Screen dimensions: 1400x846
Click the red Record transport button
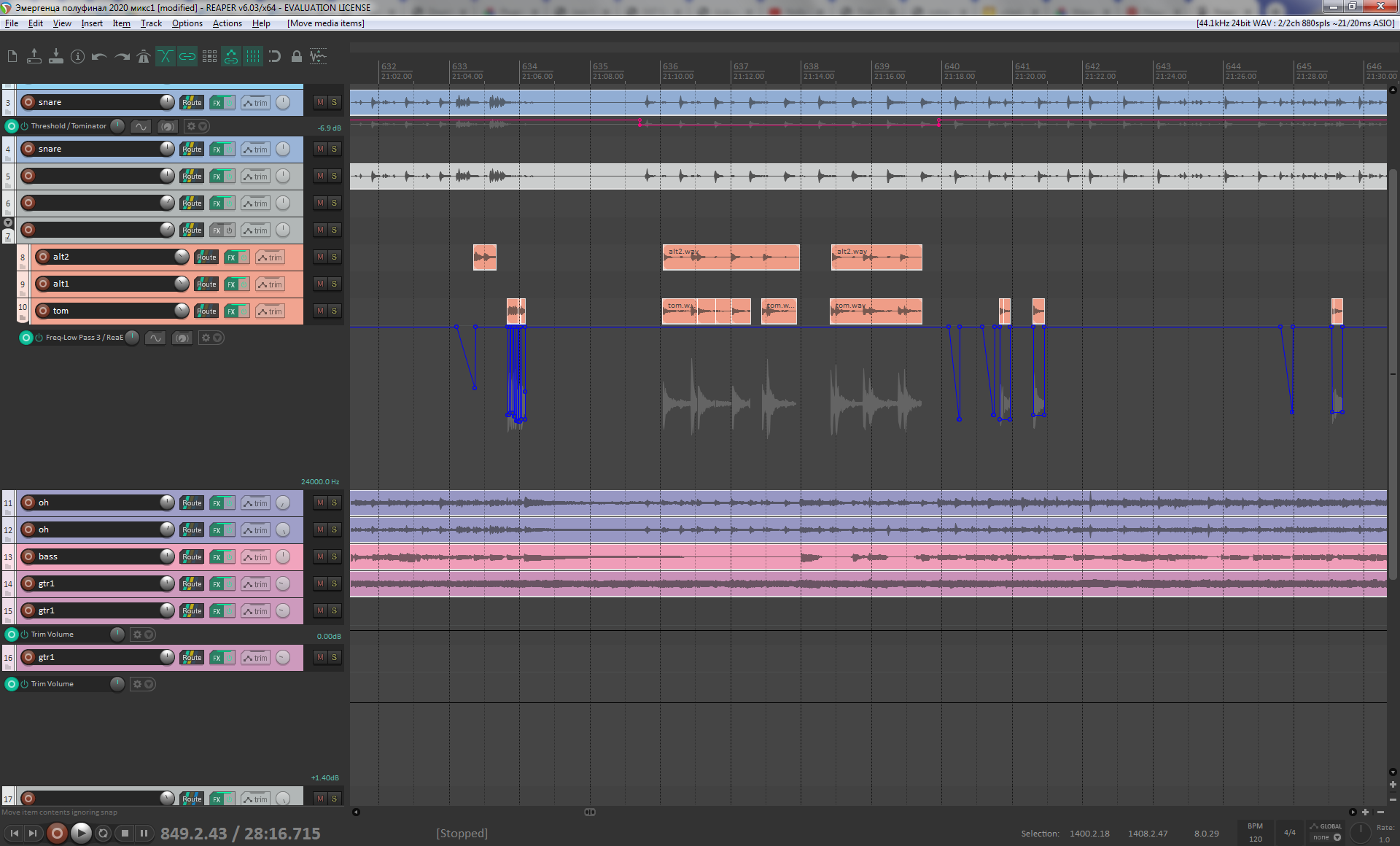coord(57,833)
